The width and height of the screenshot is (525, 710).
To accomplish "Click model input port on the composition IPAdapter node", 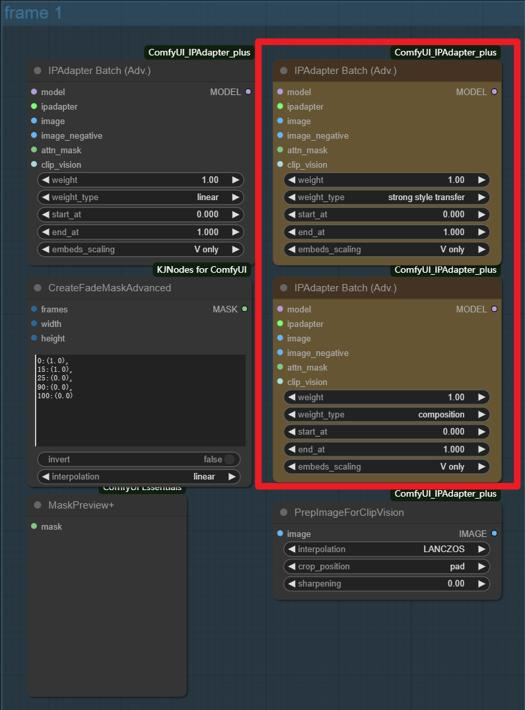I will click(280, 309).
